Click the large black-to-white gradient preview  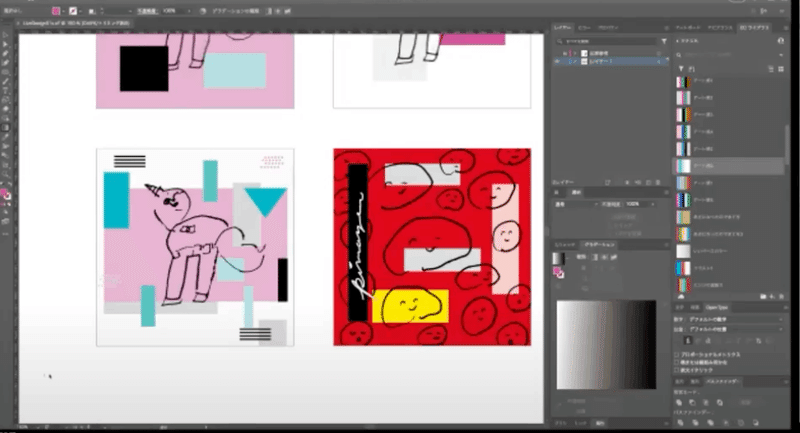pos(606,345)
